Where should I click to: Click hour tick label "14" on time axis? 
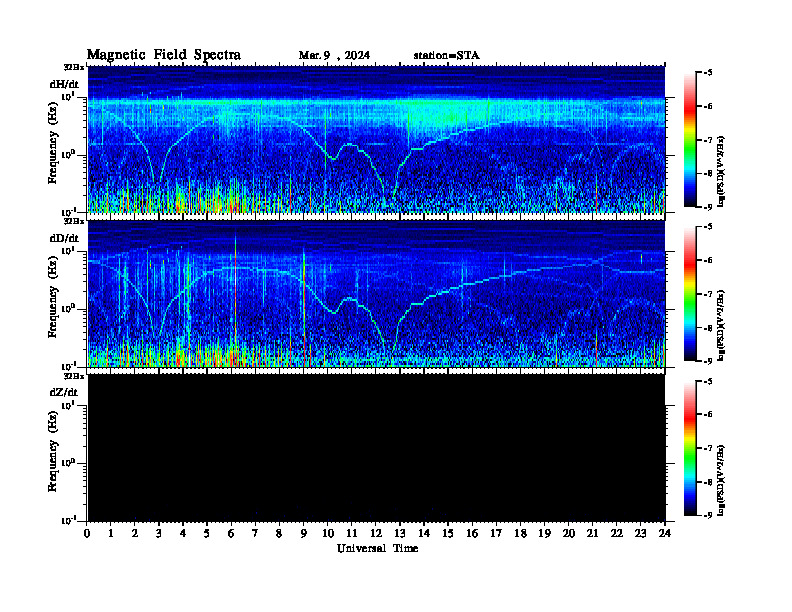coord(424,533)
